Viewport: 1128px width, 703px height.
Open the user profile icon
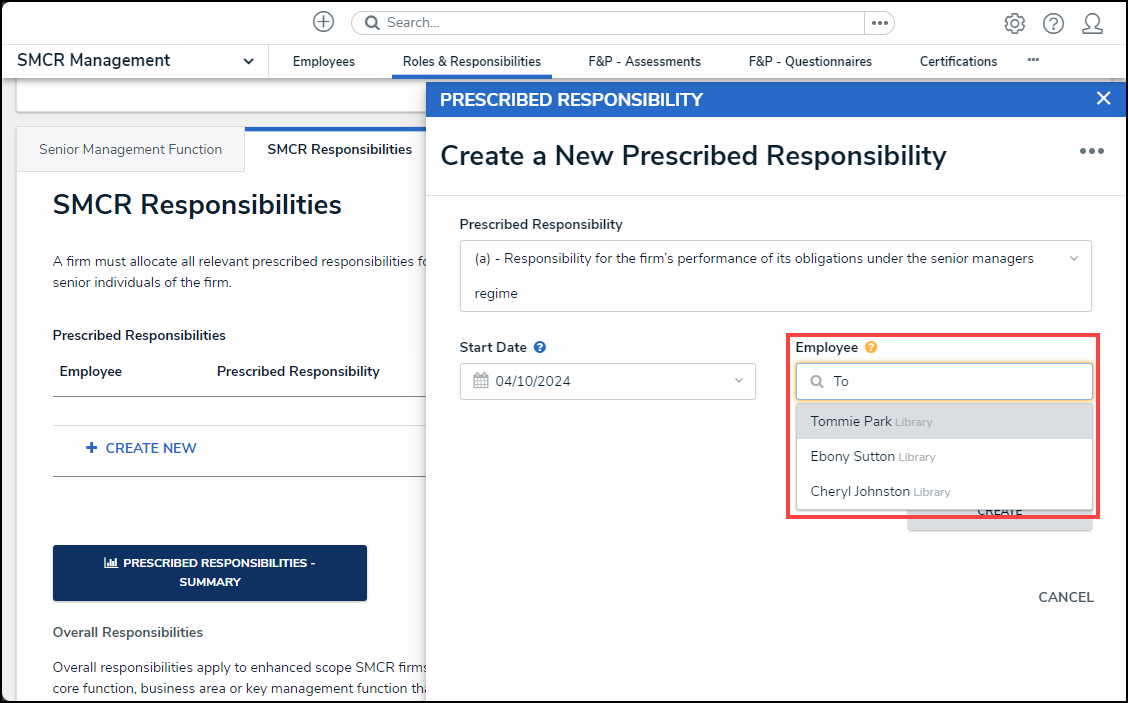(x=1092, y=23)
